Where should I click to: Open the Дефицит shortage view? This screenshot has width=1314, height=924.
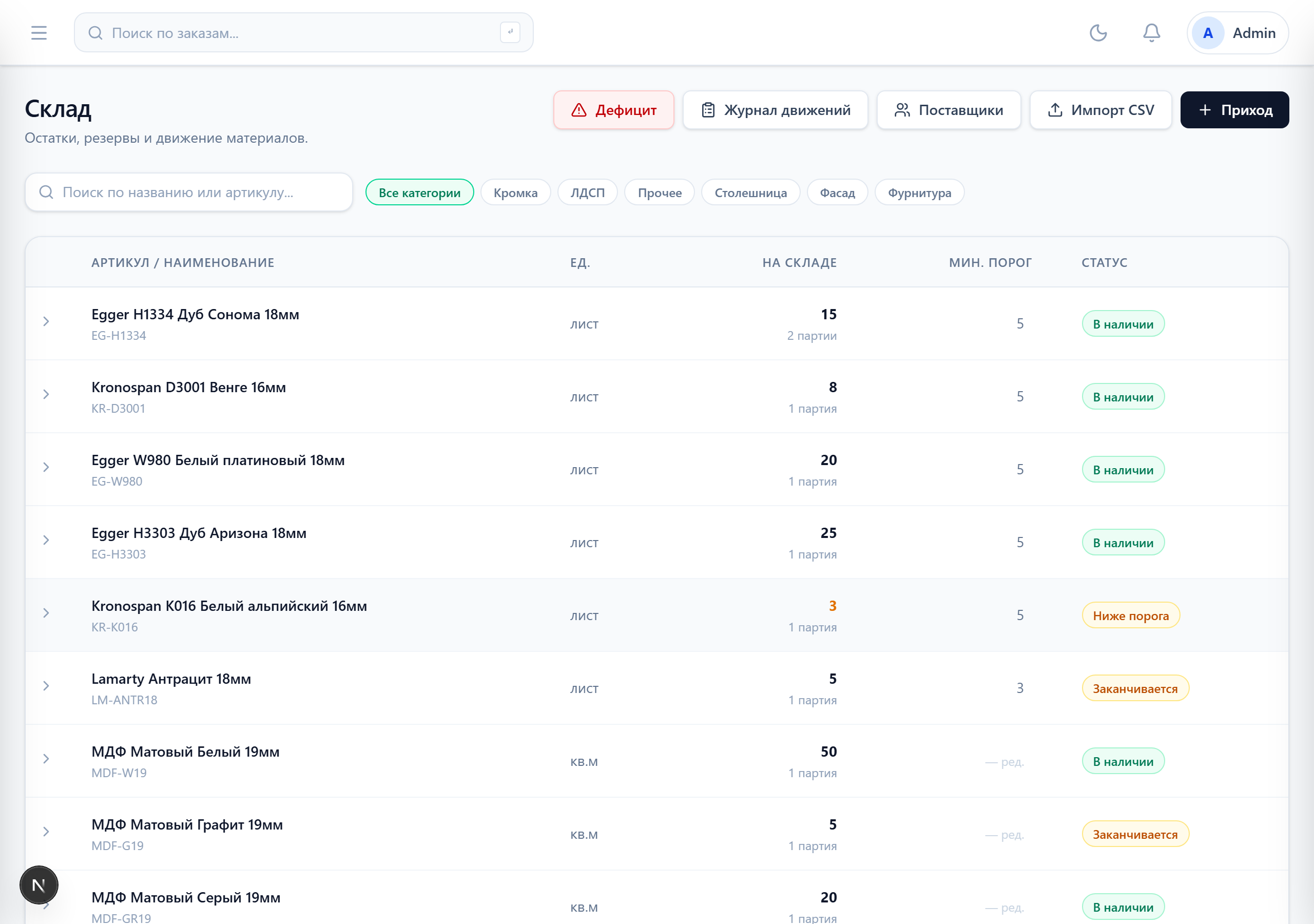(613, 110)
